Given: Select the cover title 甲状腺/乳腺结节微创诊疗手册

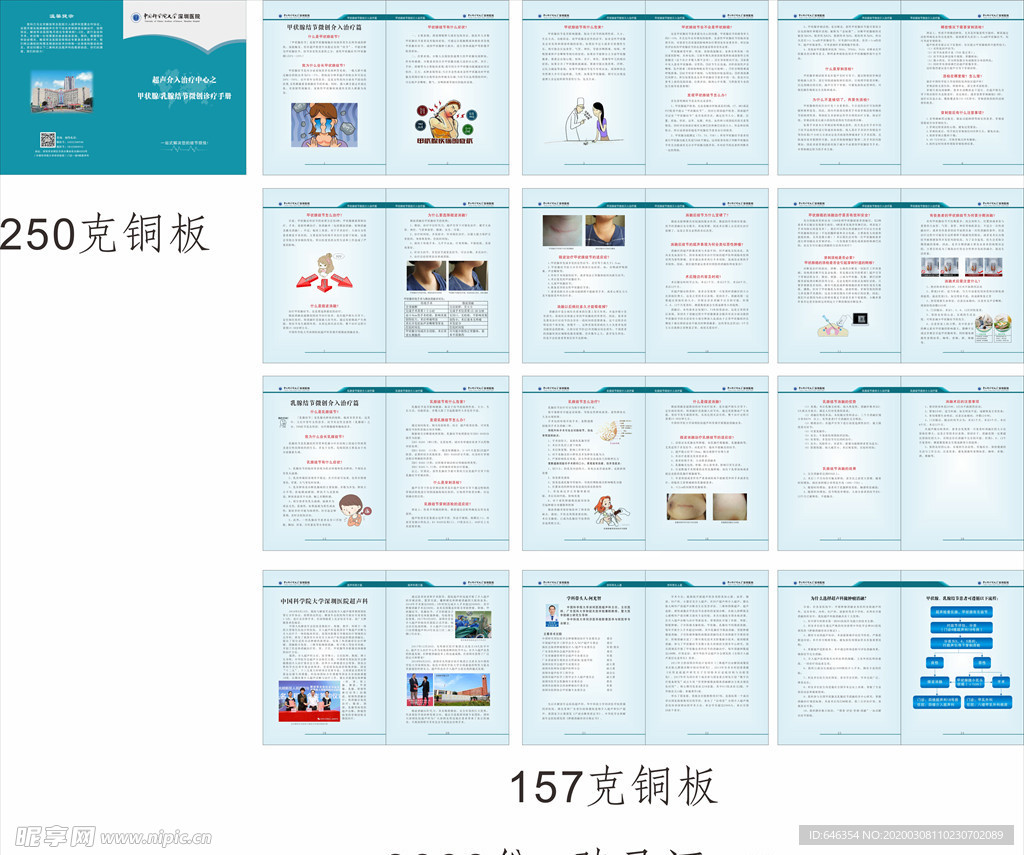Looking at the screenshot, I should (184, 95).
